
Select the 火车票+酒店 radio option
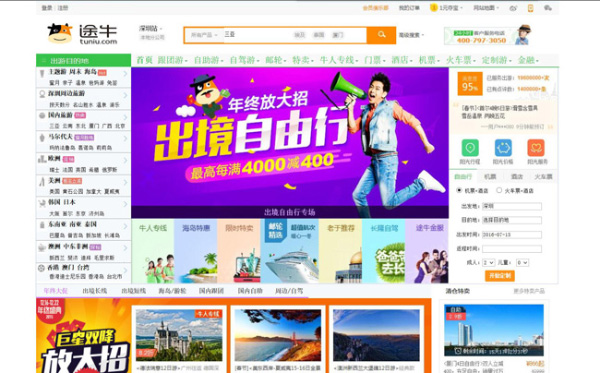pos(499,190)
